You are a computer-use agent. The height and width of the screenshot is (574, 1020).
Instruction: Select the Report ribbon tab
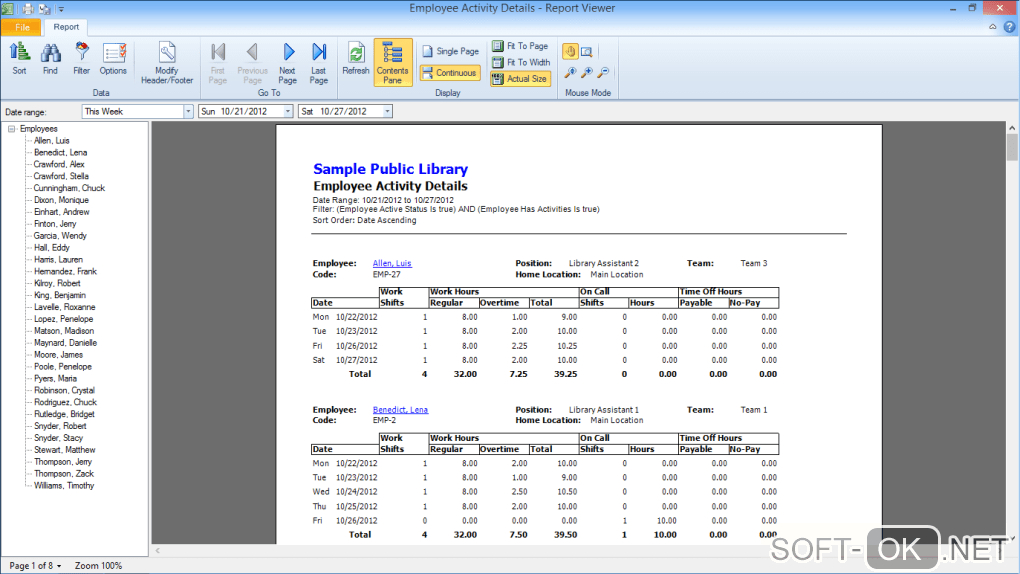click(x=67, y=27)
